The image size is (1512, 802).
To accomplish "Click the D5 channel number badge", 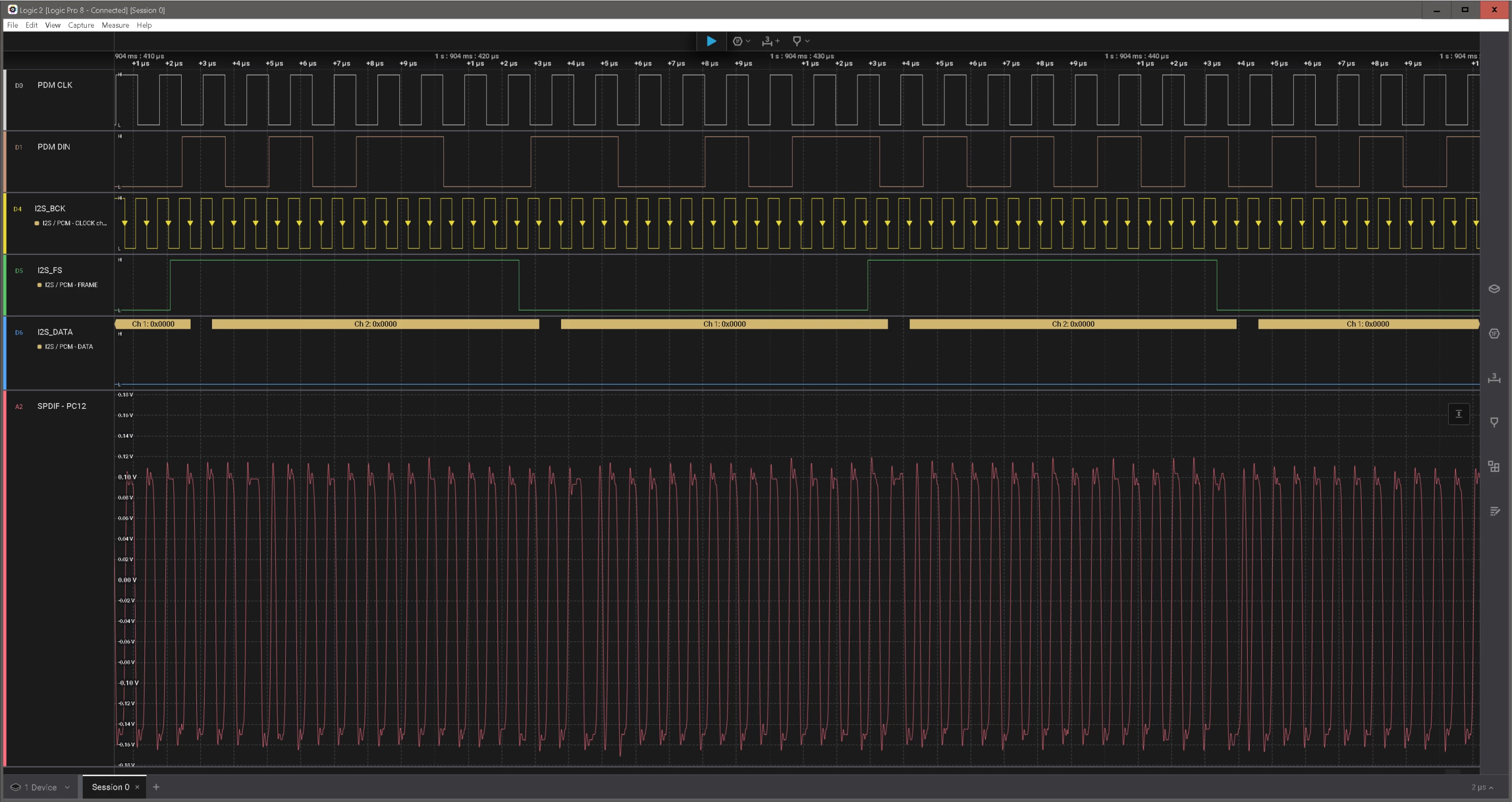I will pos(19,271).
